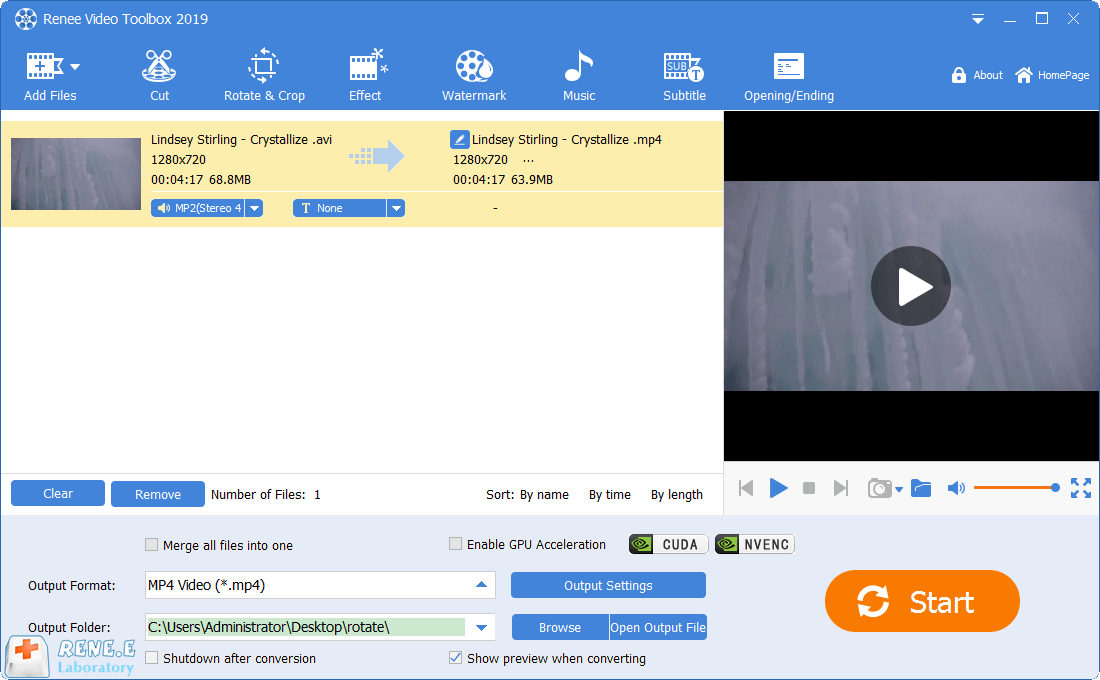This screenshot has height=680, width=1100.
Task: Jump to previous frame in player
Action: 746,488
